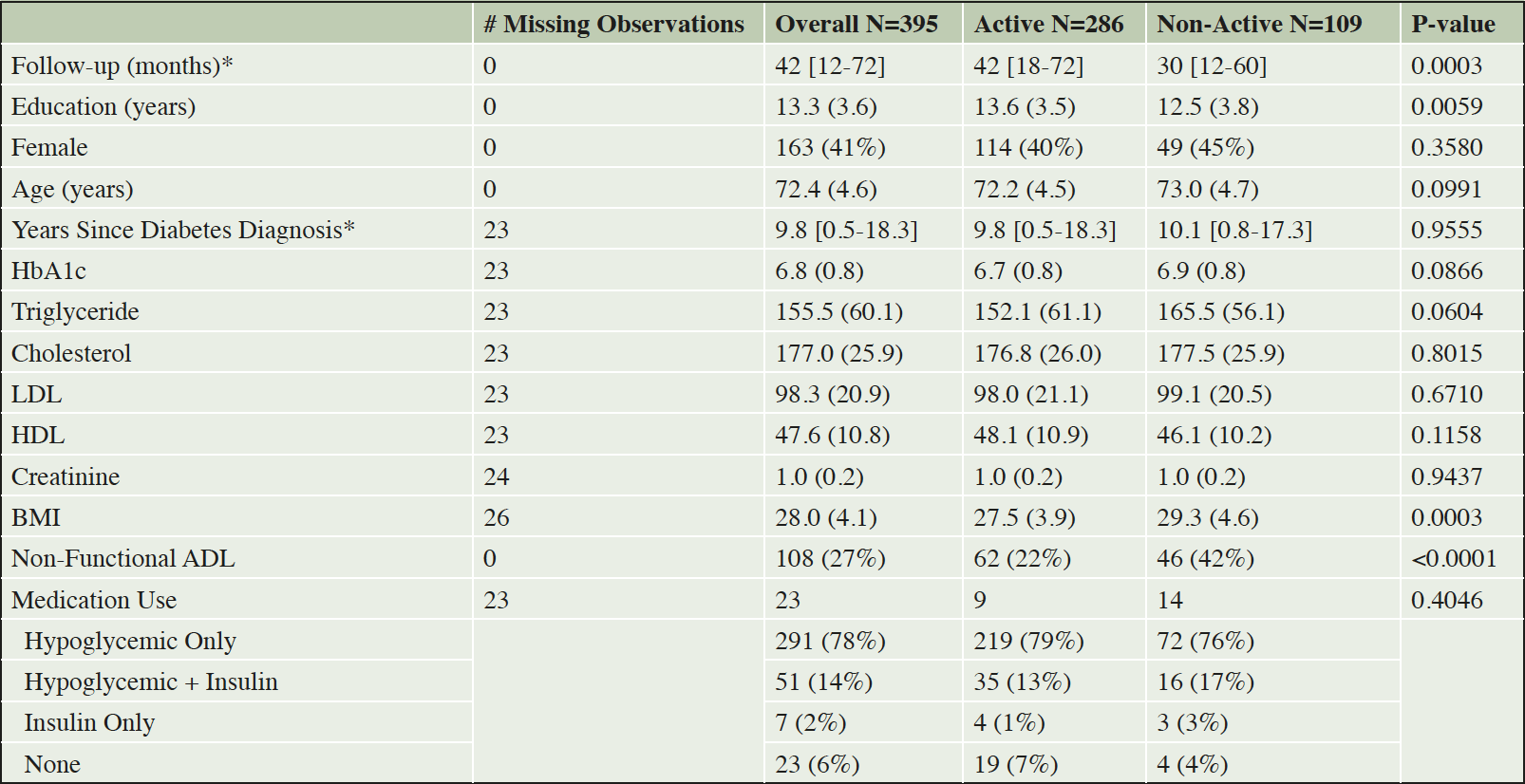The image size is (1525, 784).
Task: Click the HbA1c row label
Action: click(x=48, y=271)
